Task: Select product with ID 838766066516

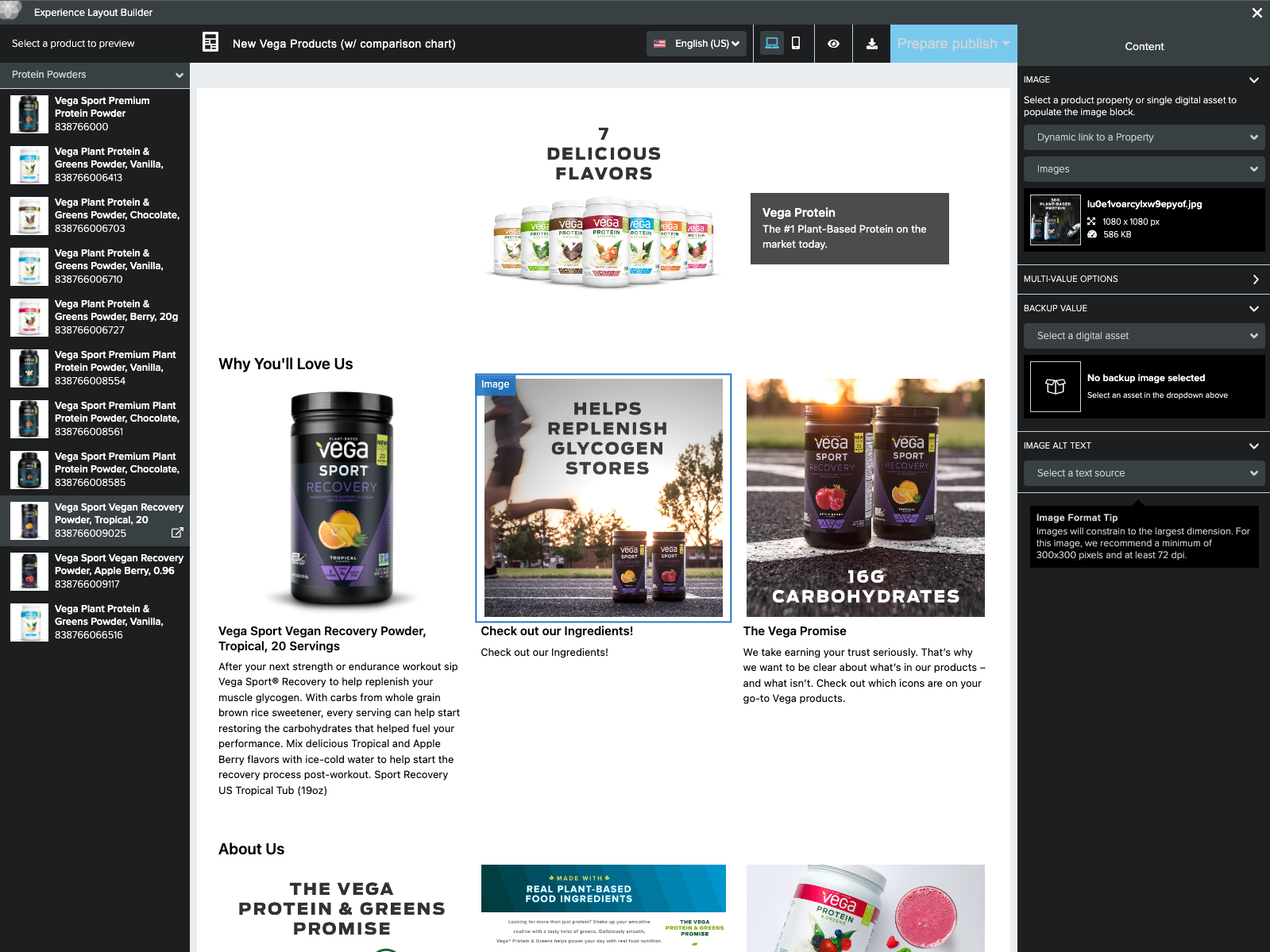Action: [x=95, y=622]
